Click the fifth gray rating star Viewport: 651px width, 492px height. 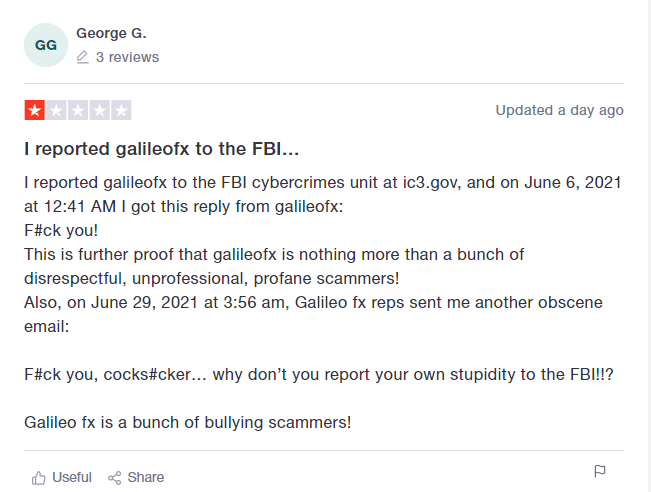[x=122, y=110]
